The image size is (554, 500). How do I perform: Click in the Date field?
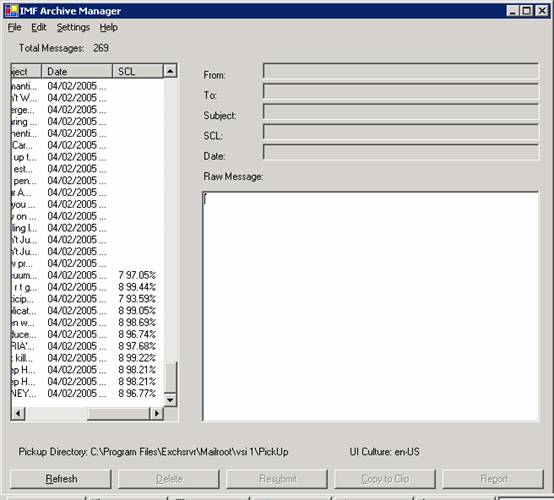401,152
